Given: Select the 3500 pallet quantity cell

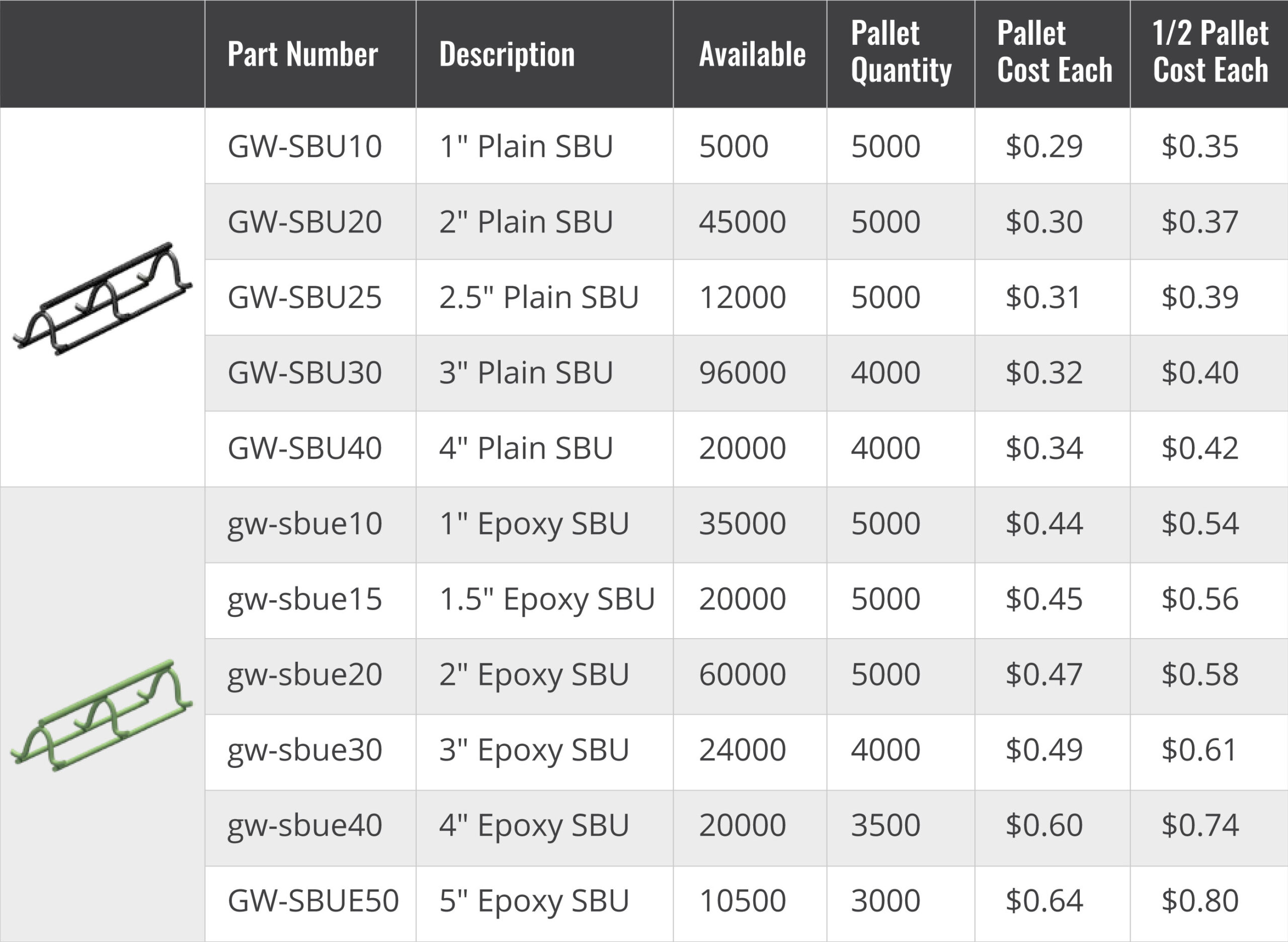Looking at the screenshot, I should click(x=886, y=825).
